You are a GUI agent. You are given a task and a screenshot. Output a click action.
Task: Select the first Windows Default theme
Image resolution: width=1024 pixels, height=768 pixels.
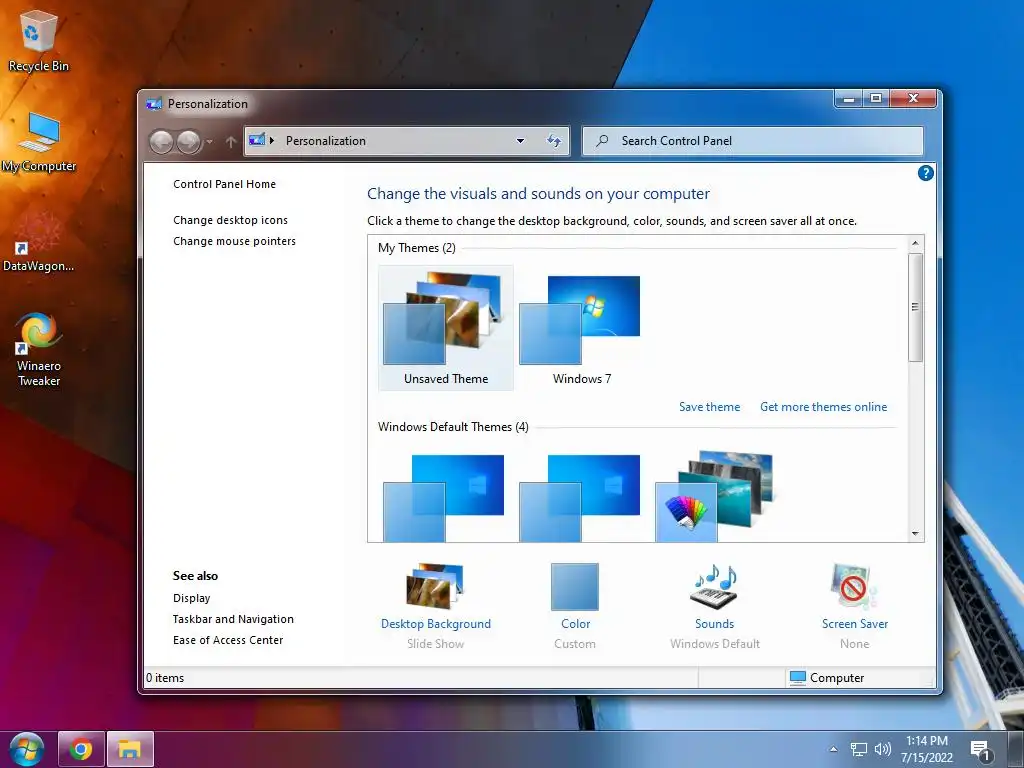(444, 496)
